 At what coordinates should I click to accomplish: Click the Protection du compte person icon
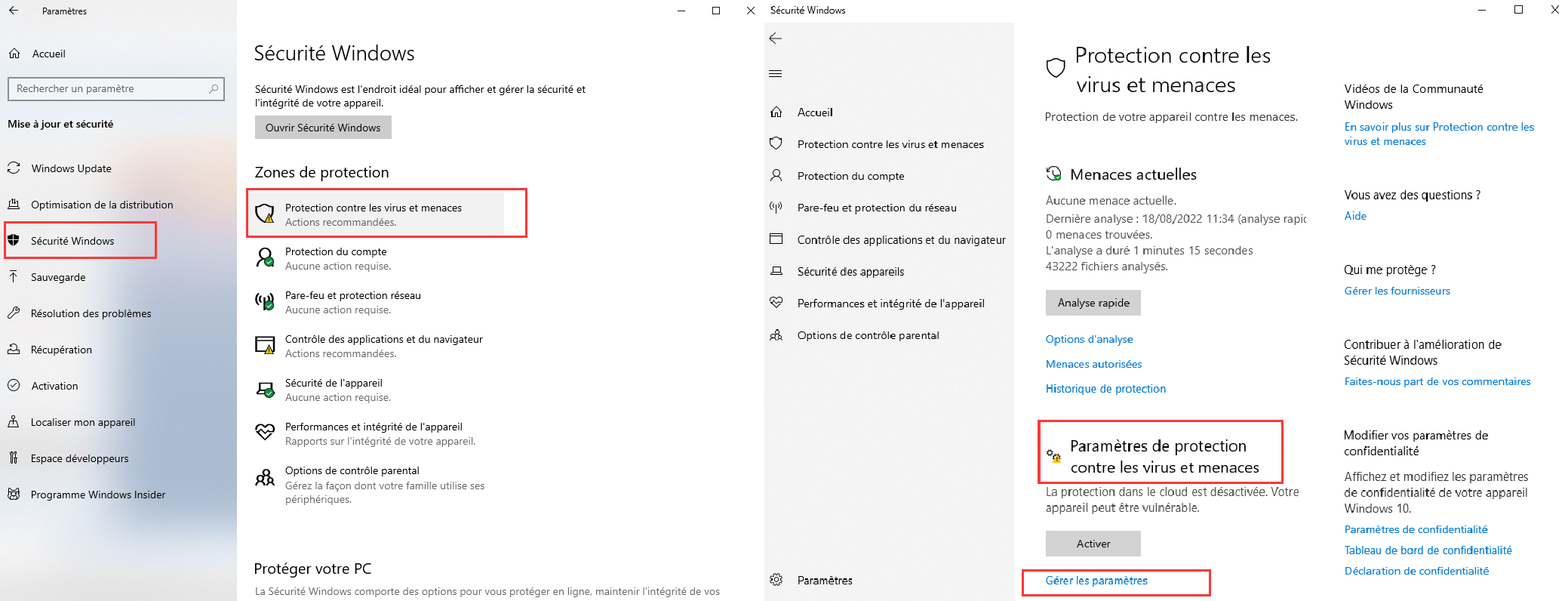[x=265, y=257]
